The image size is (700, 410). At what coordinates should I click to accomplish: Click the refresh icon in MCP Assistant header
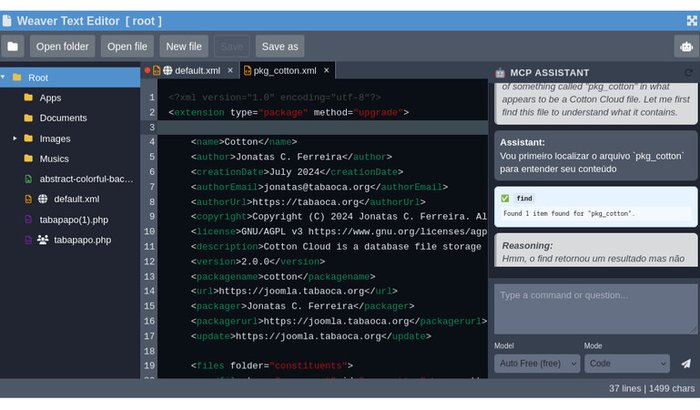[x=688, y=73]
